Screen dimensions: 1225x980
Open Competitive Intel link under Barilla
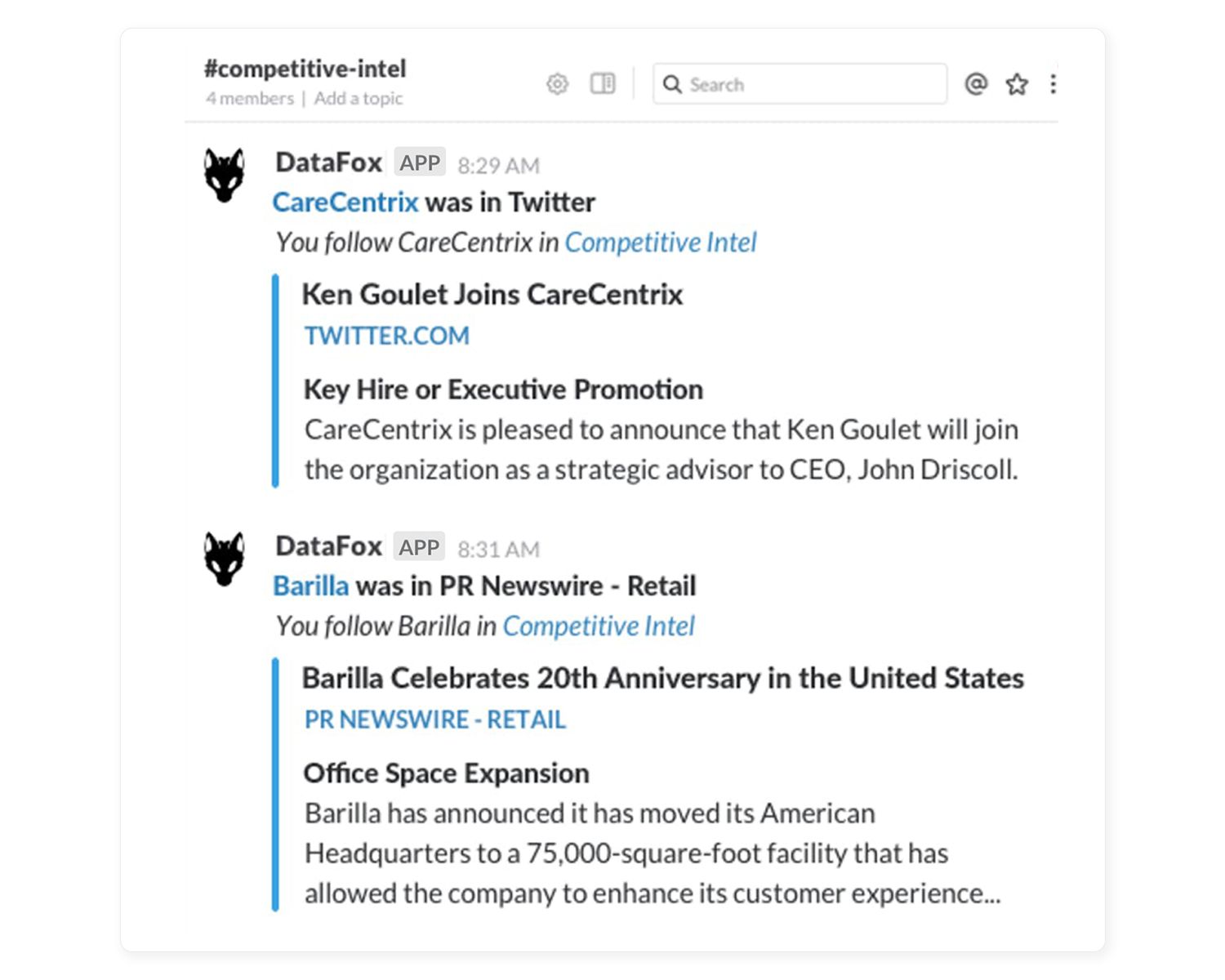[x=599, y=626]
